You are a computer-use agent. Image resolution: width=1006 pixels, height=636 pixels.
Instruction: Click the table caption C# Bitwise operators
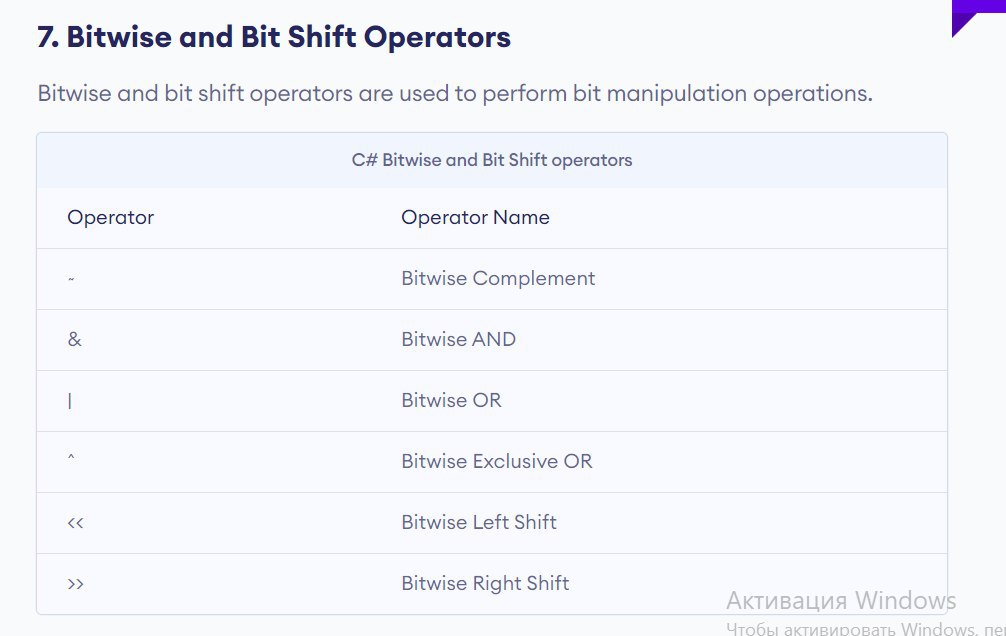(x=491, y=160)
